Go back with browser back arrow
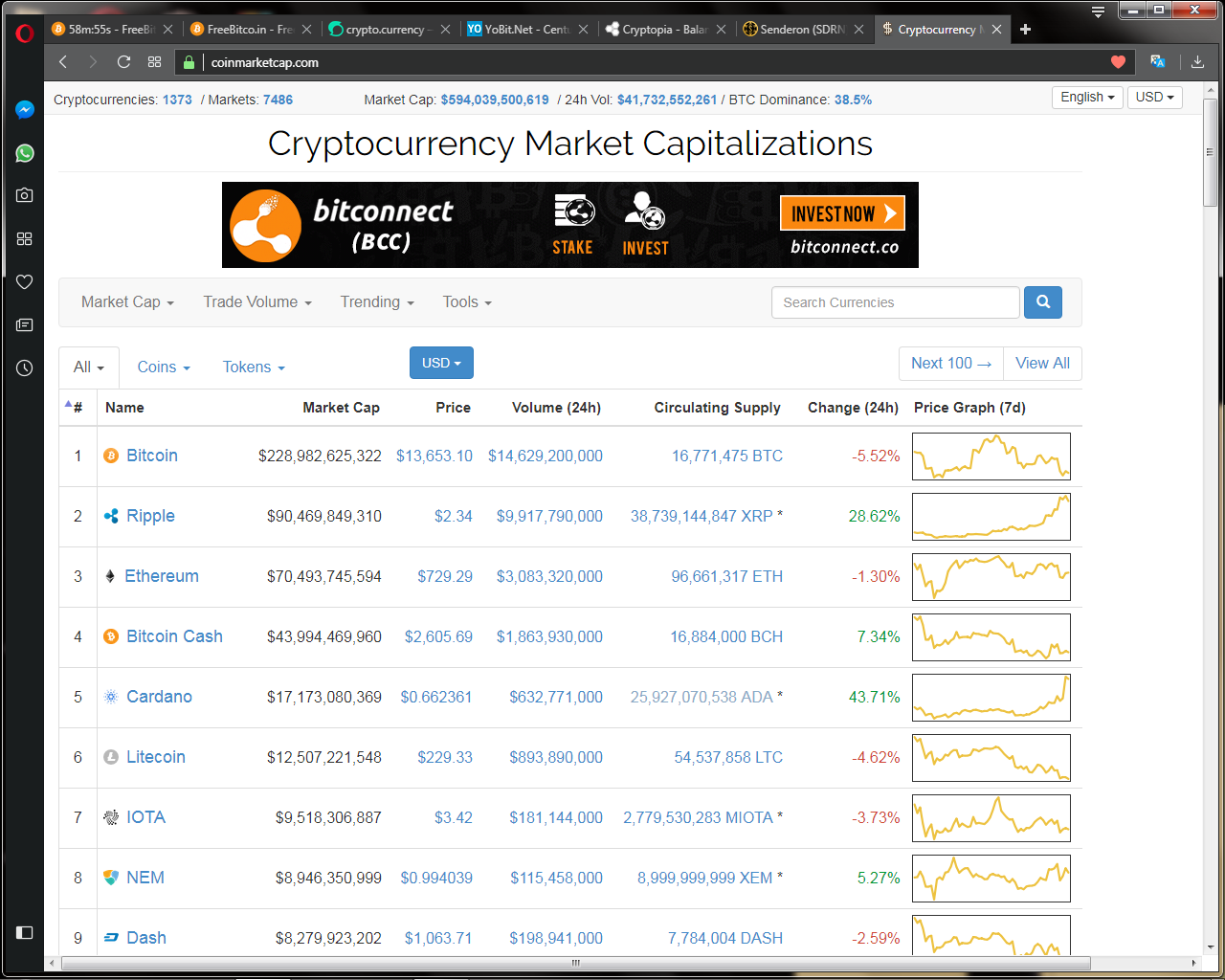The image size is (1225, 980). pos(63,62)
